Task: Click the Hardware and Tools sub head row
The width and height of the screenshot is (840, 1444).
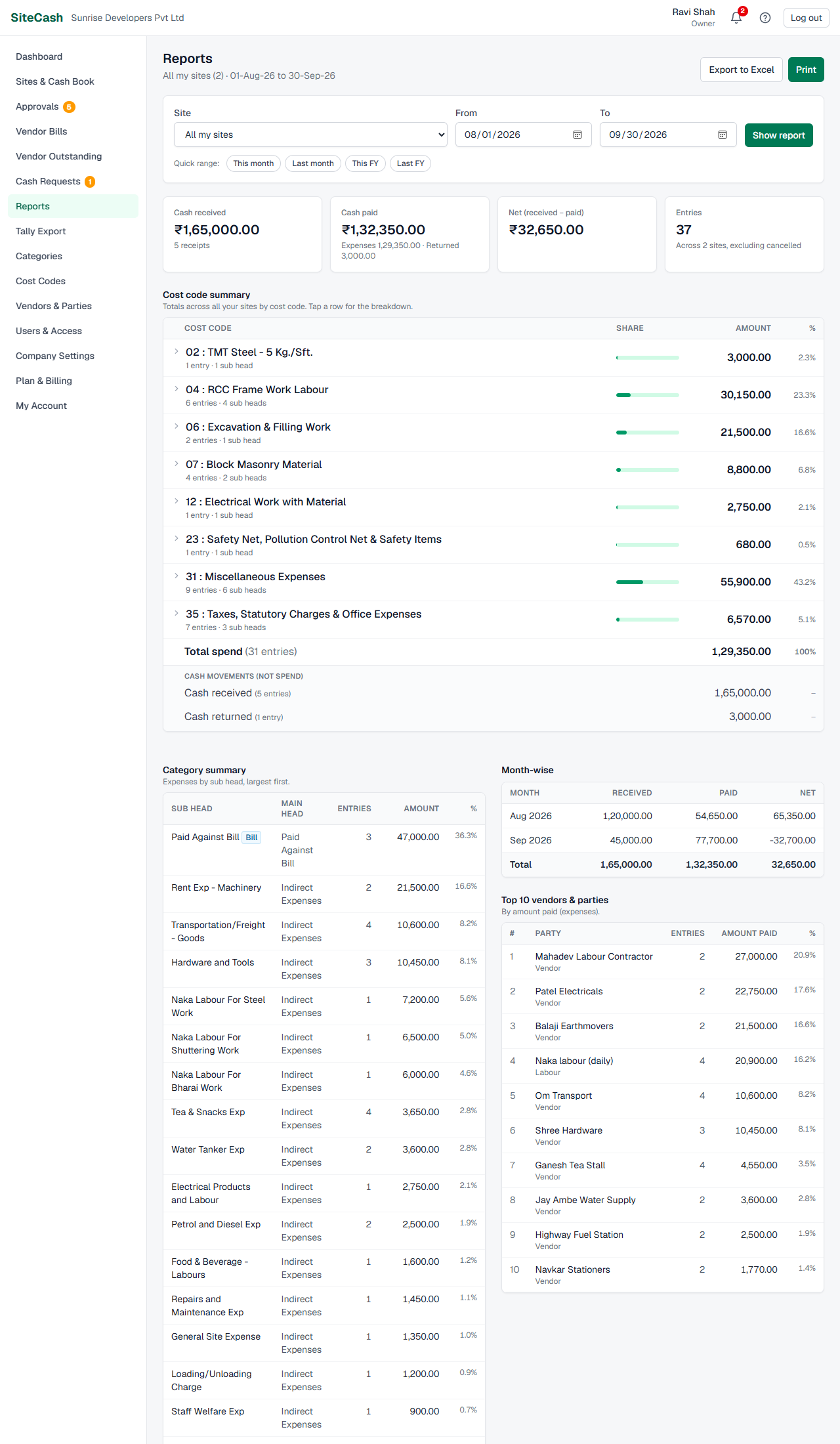Action: [324, 969]
